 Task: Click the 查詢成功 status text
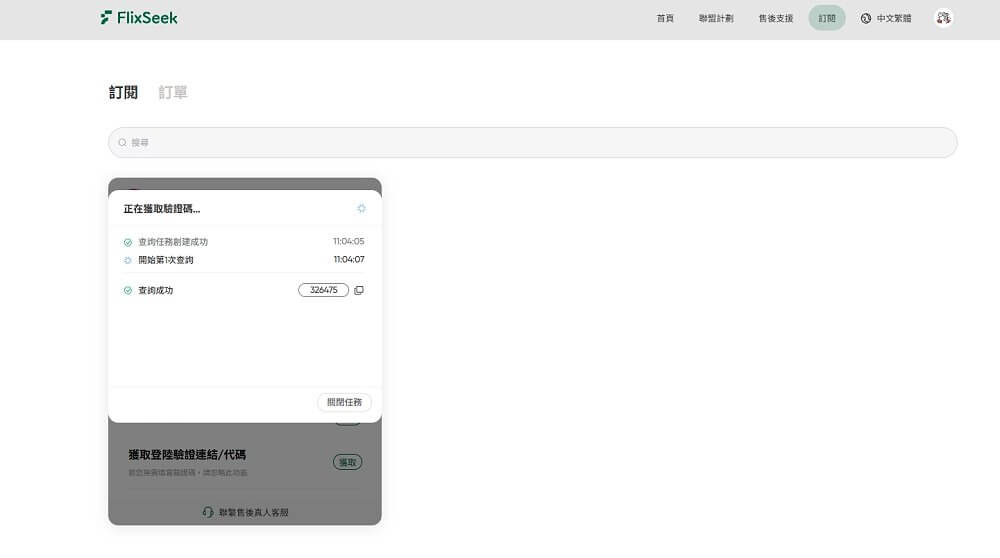(156, 290)
